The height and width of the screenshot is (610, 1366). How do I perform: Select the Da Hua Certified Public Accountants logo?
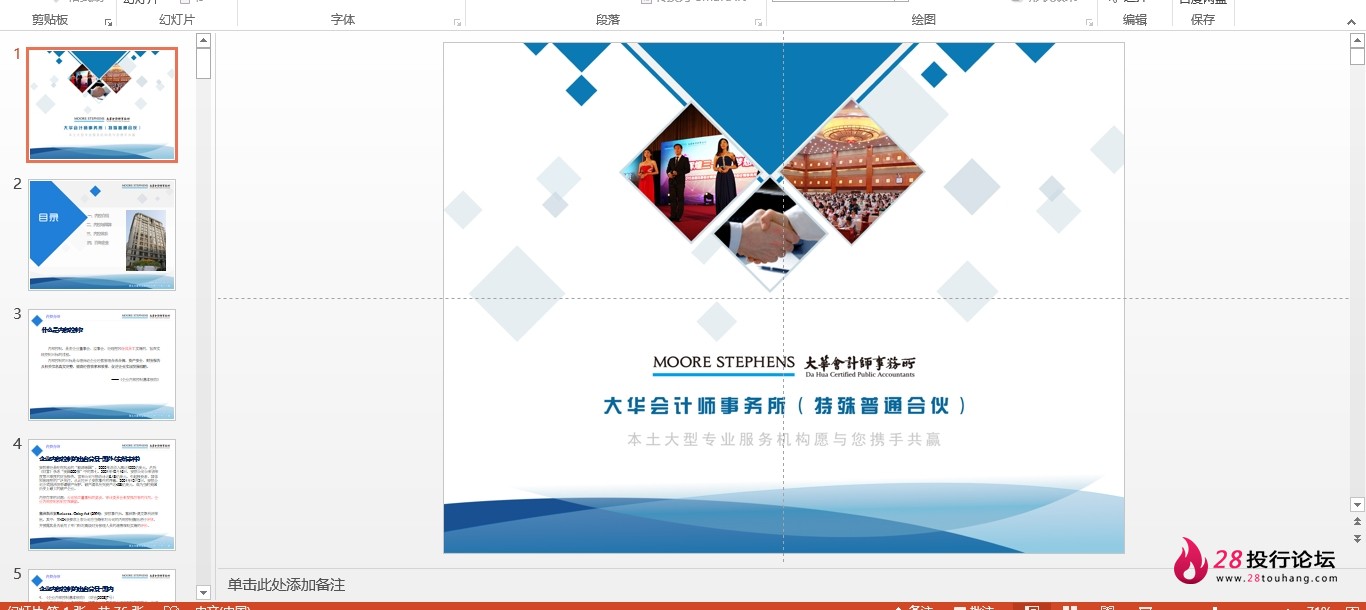click(x=860, y=367)
